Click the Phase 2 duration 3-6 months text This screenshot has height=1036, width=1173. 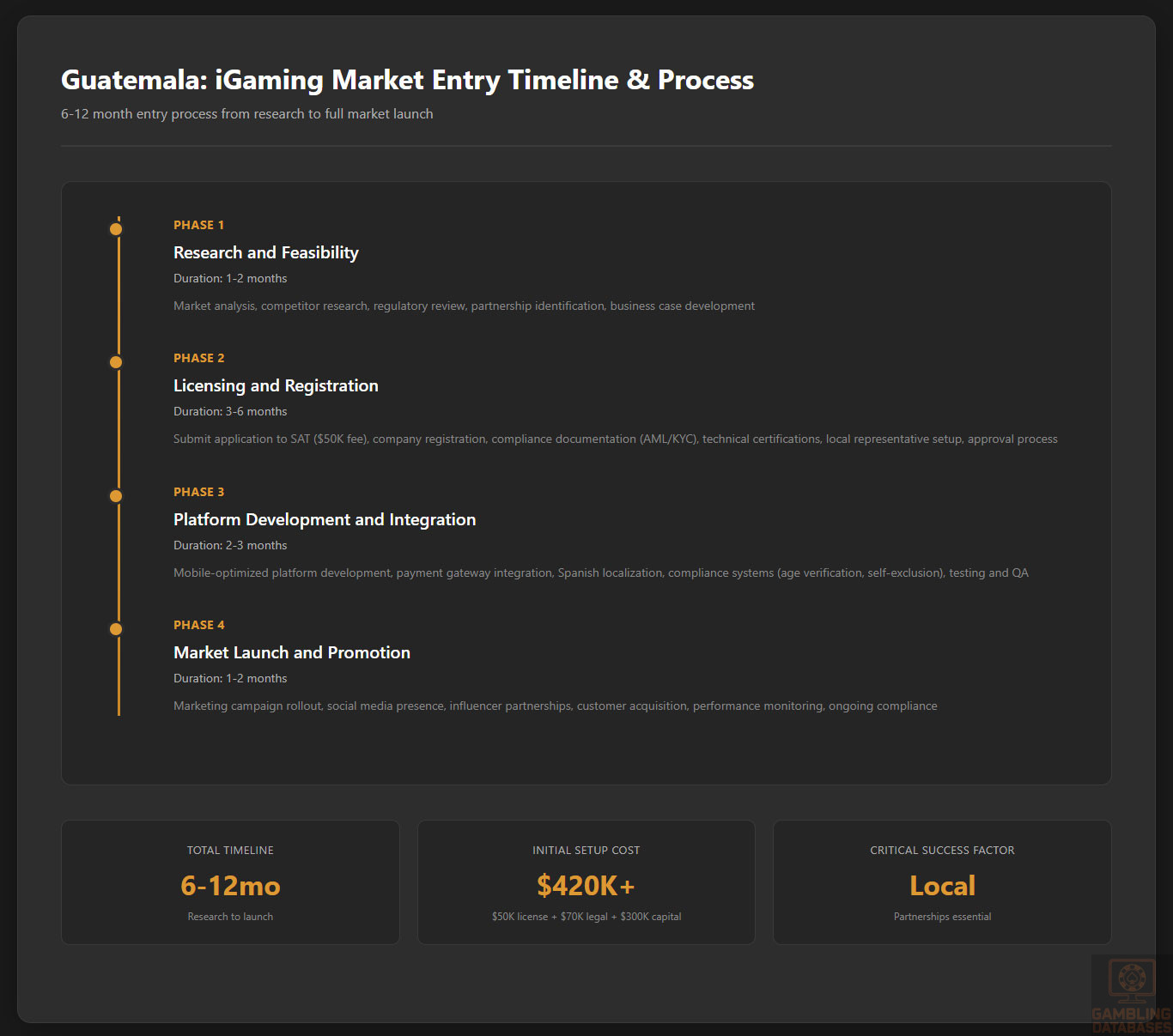pos(230,412)
